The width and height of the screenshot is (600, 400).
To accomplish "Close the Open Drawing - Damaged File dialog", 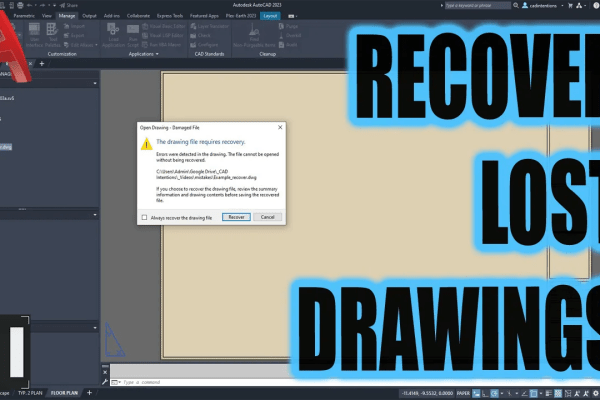I will pos(280,127).
